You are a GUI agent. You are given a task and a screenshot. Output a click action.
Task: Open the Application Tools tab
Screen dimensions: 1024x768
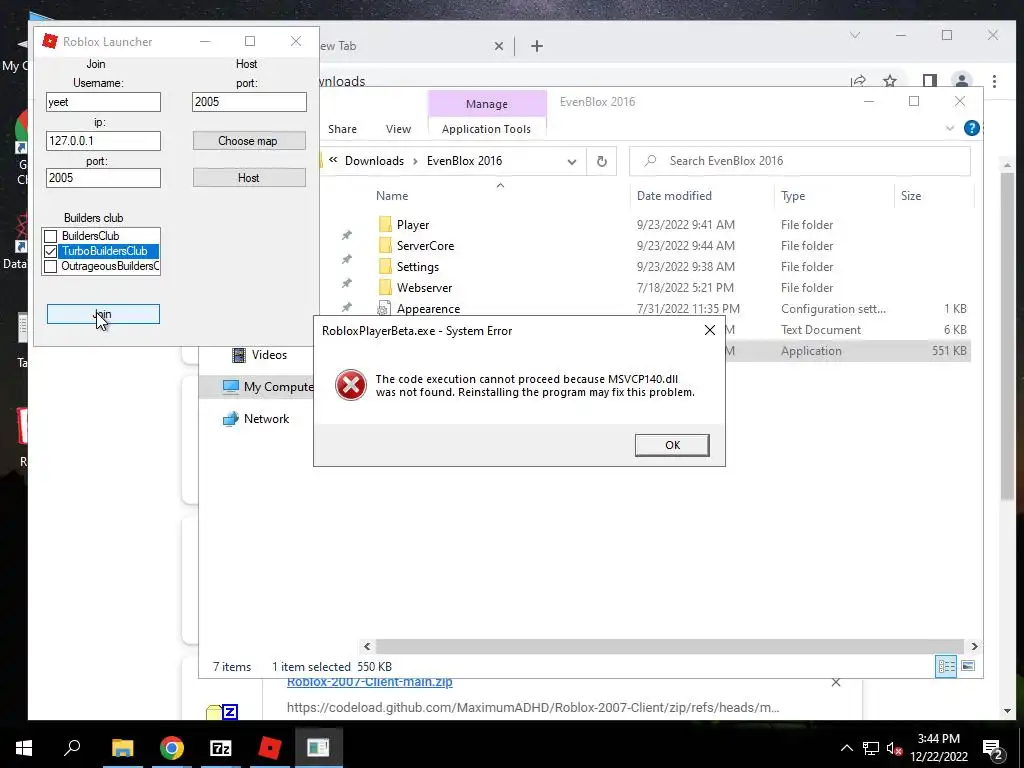[x=487, y=129]
